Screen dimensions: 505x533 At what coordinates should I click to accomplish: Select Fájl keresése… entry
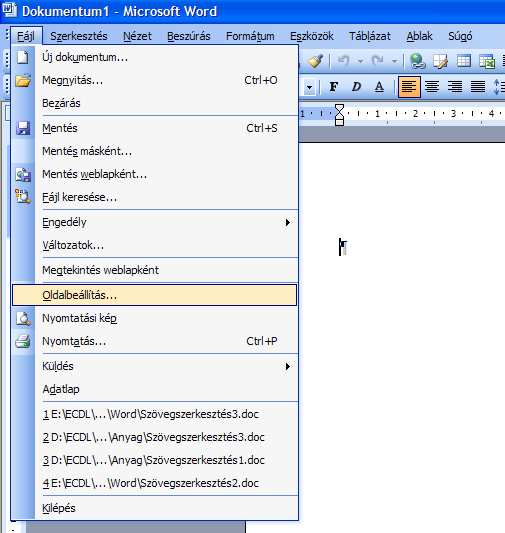[x=155, y=197]
